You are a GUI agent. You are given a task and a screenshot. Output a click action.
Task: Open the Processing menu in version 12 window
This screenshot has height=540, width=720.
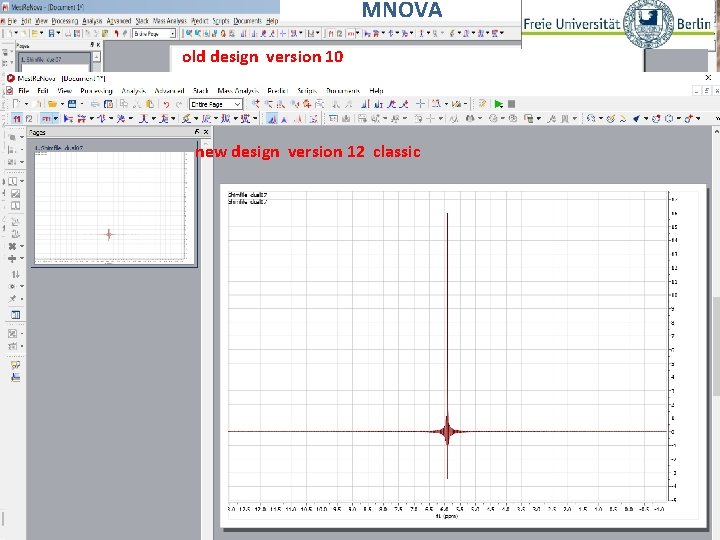coord(96,91)
